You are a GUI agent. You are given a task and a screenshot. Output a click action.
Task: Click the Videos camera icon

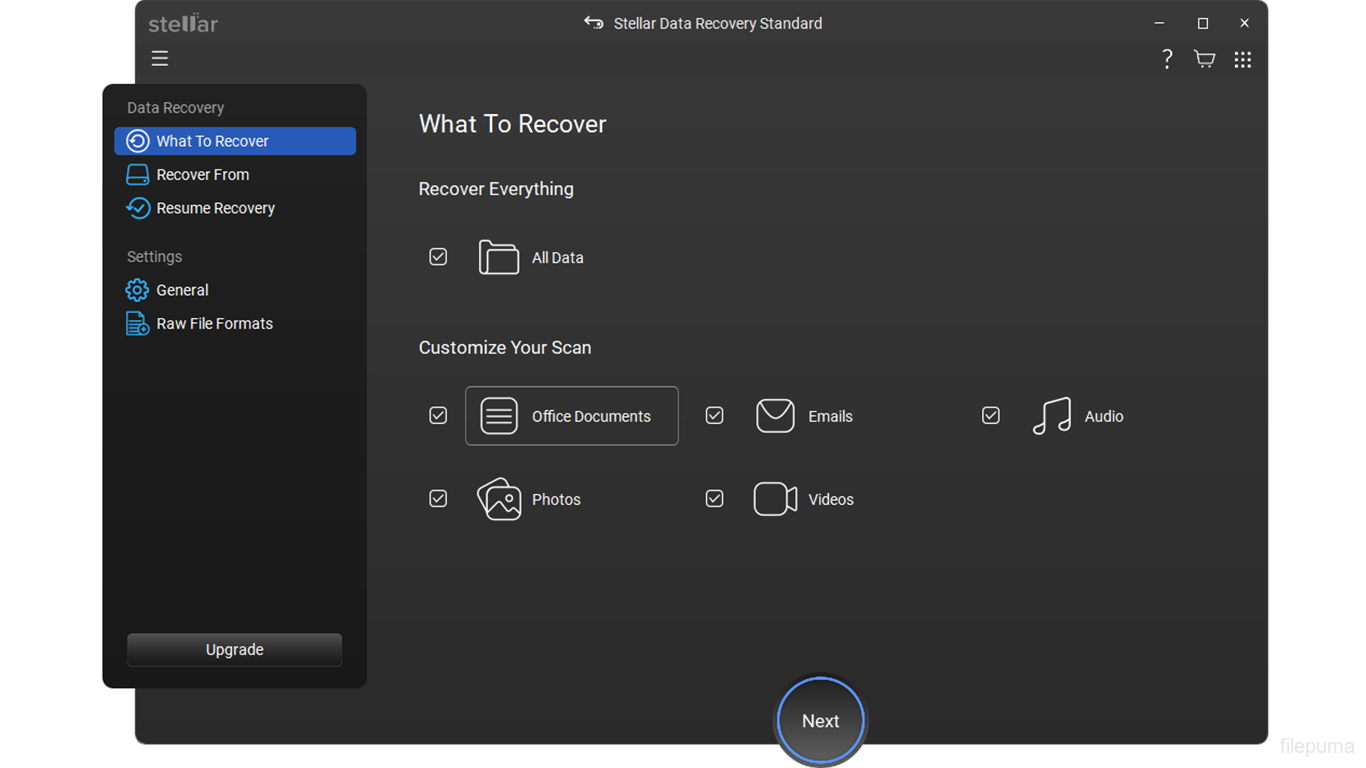(x=775, y=499)
